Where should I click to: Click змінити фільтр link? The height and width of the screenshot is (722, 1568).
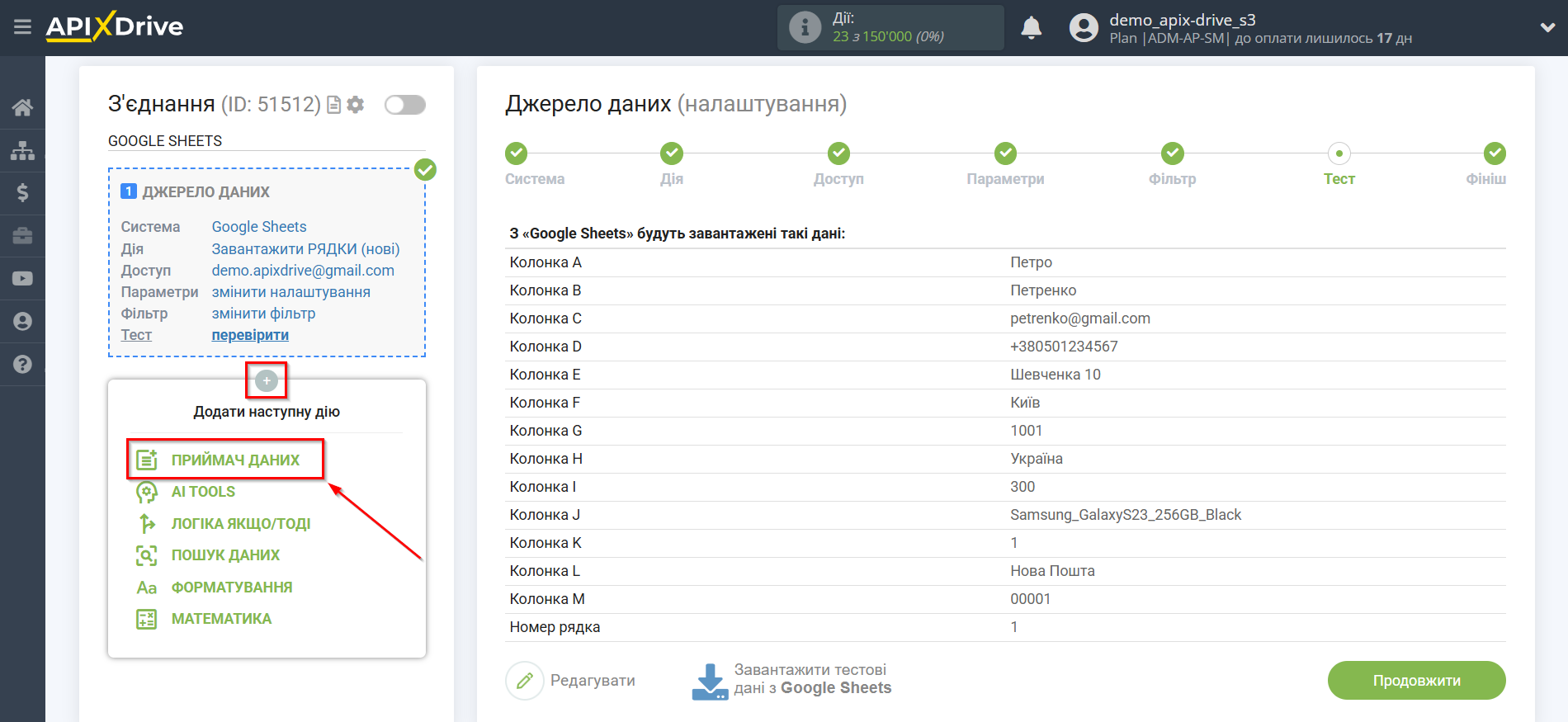coord(263,313)
